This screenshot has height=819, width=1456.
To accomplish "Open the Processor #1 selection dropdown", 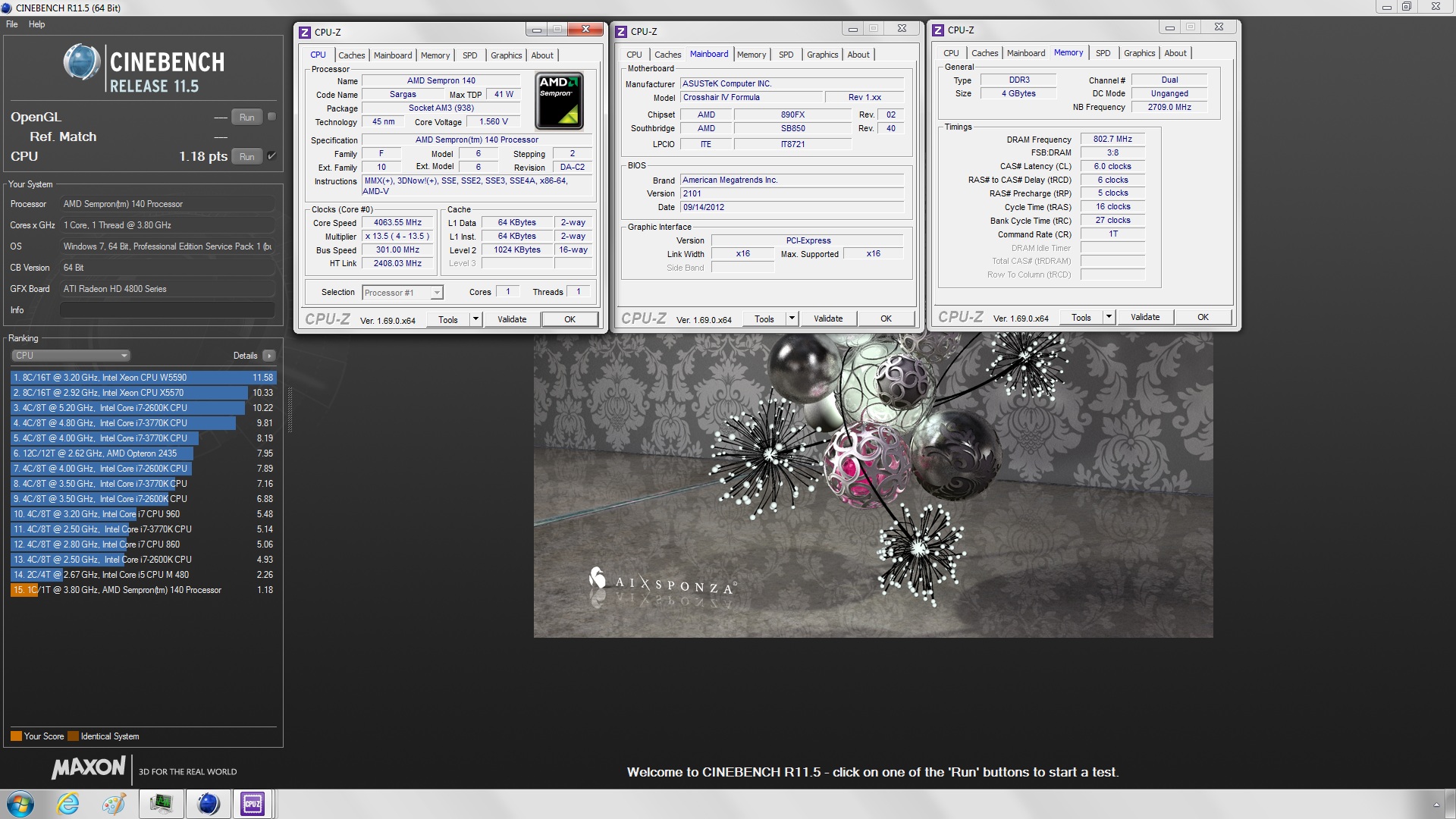I will (403, 293).
